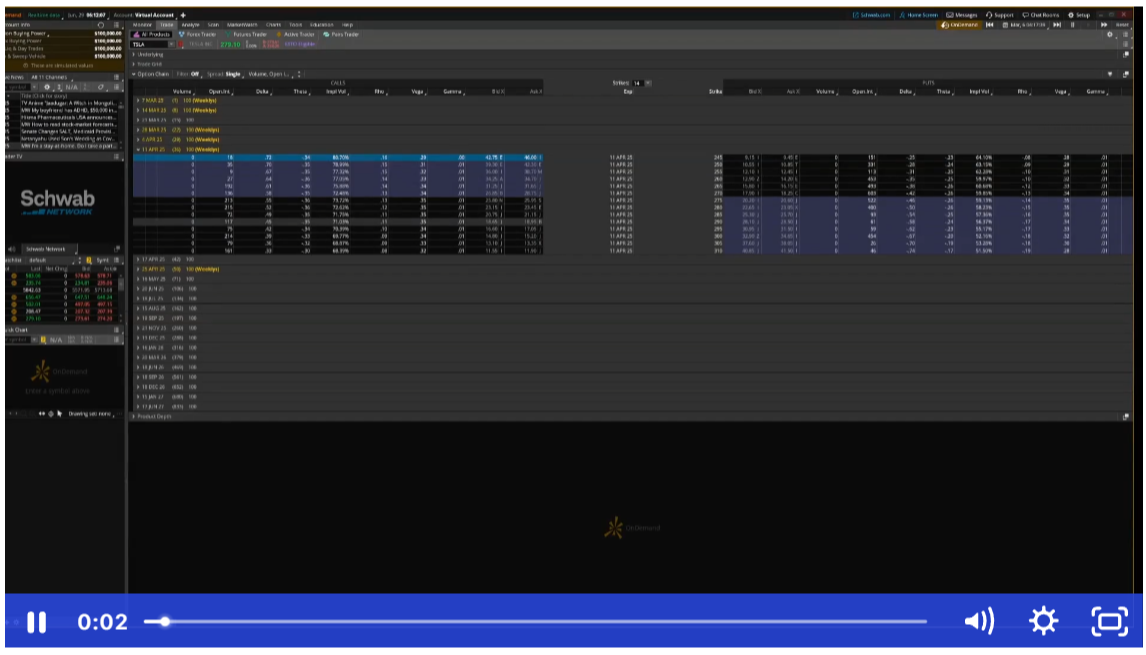Screen dimensions: 1146x655
Task: Open the watchlist default dropdown
Action: (x=53, y=260)
